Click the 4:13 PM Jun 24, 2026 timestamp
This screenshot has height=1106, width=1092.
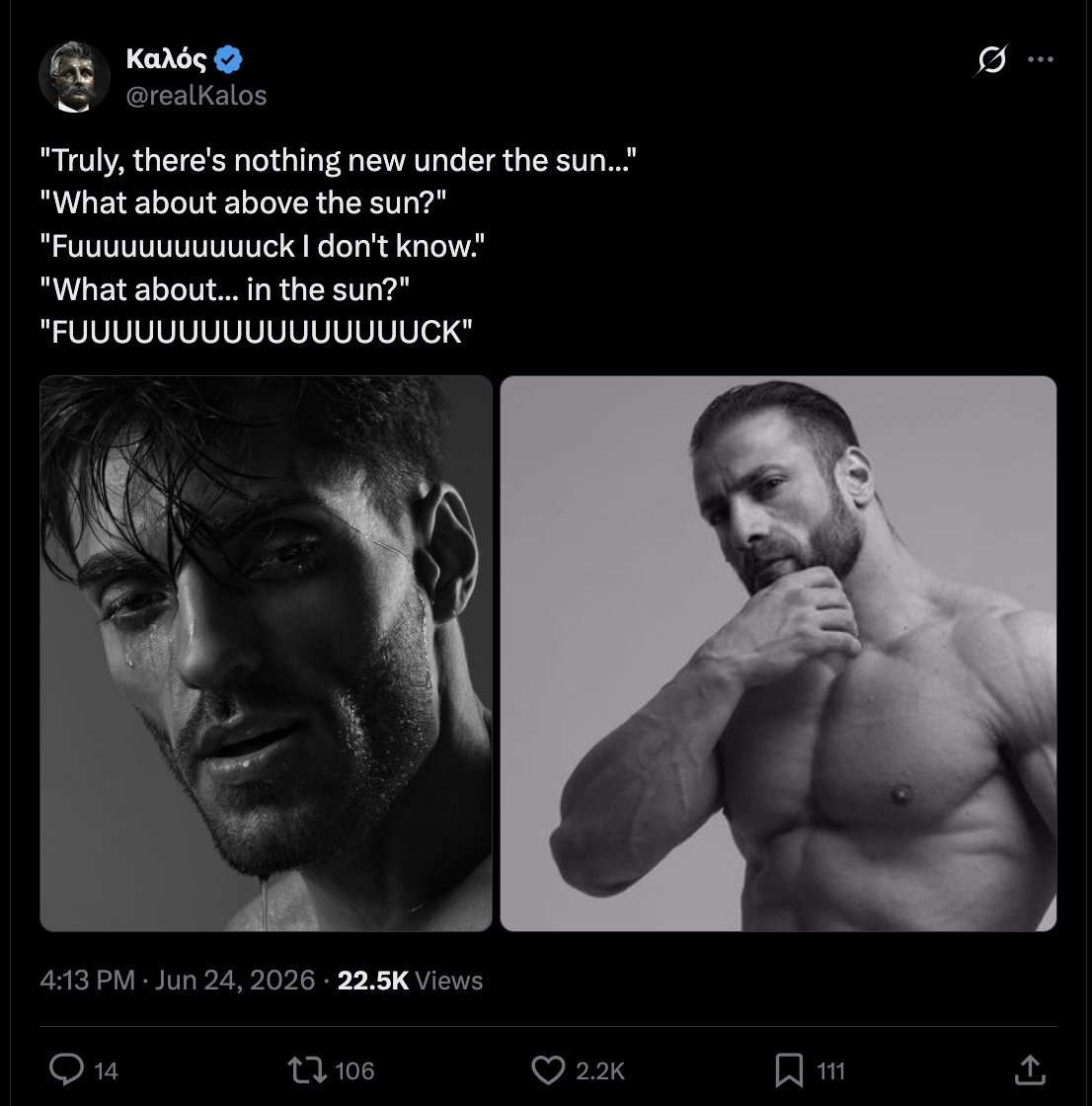177,980
